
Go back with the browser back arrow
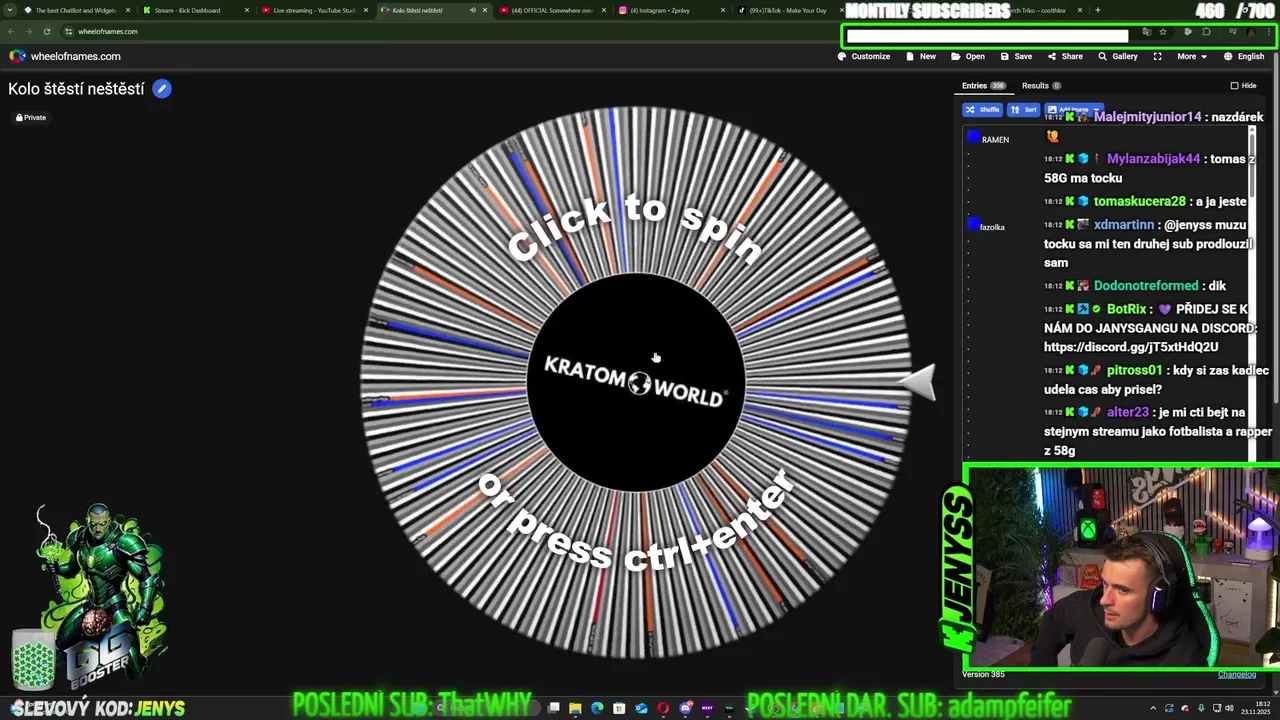11,31
